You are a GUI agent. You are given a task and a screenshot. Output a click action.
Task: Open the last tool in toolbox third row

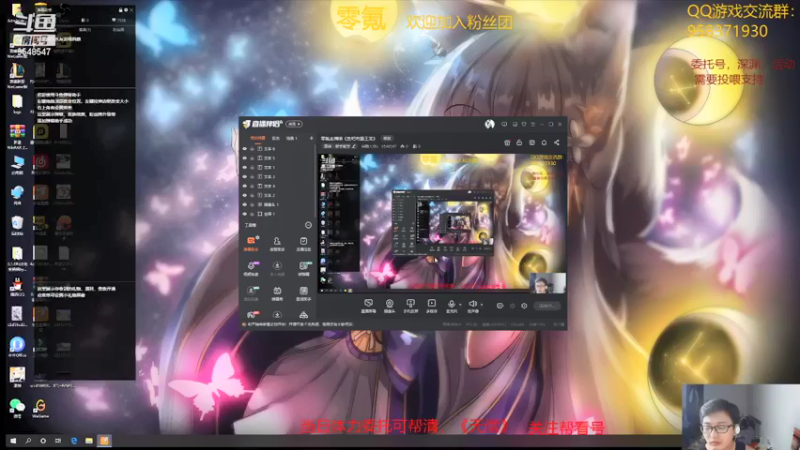tap(304, 292)
